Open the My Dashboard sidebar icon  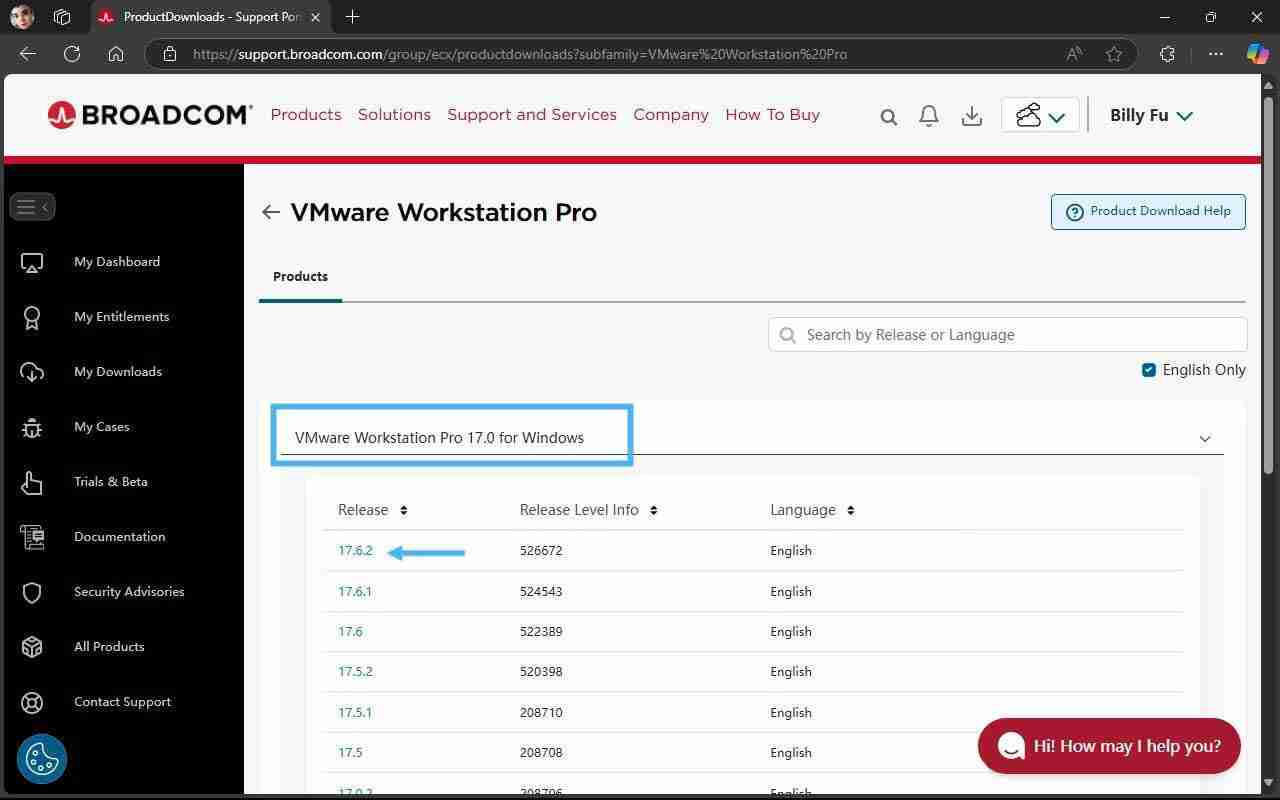[32, 261]
